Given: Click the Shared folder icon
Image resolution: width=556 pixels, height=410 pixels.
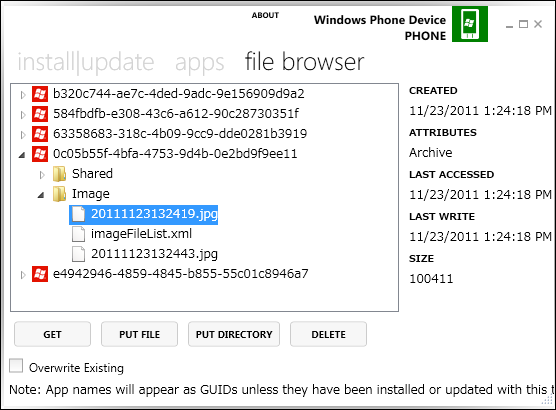Looking at the screenshot, I should click(x=59, y=174).
